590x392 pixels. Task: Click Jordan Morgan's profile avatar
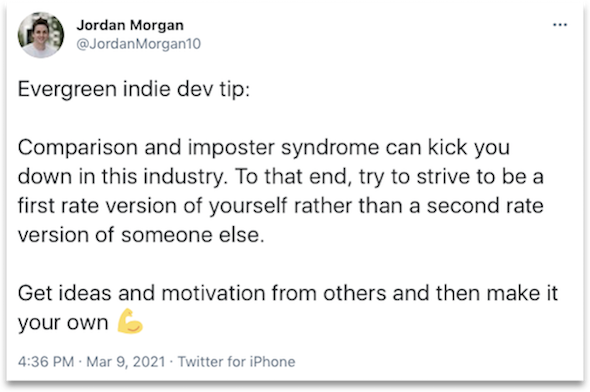pos(41,35)
